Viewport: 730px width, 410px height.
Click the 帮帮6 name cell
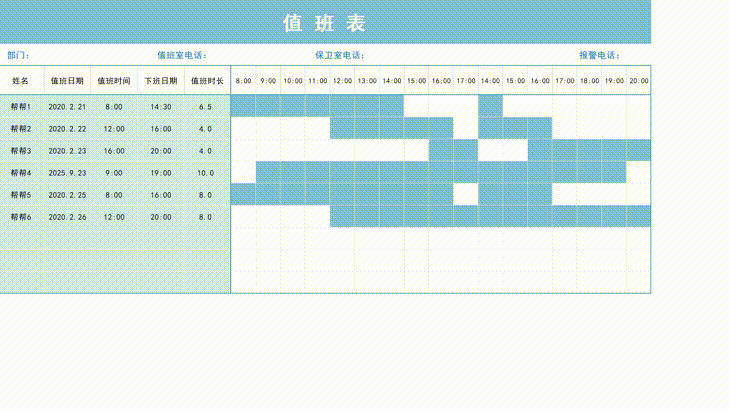tap(21, 216)
